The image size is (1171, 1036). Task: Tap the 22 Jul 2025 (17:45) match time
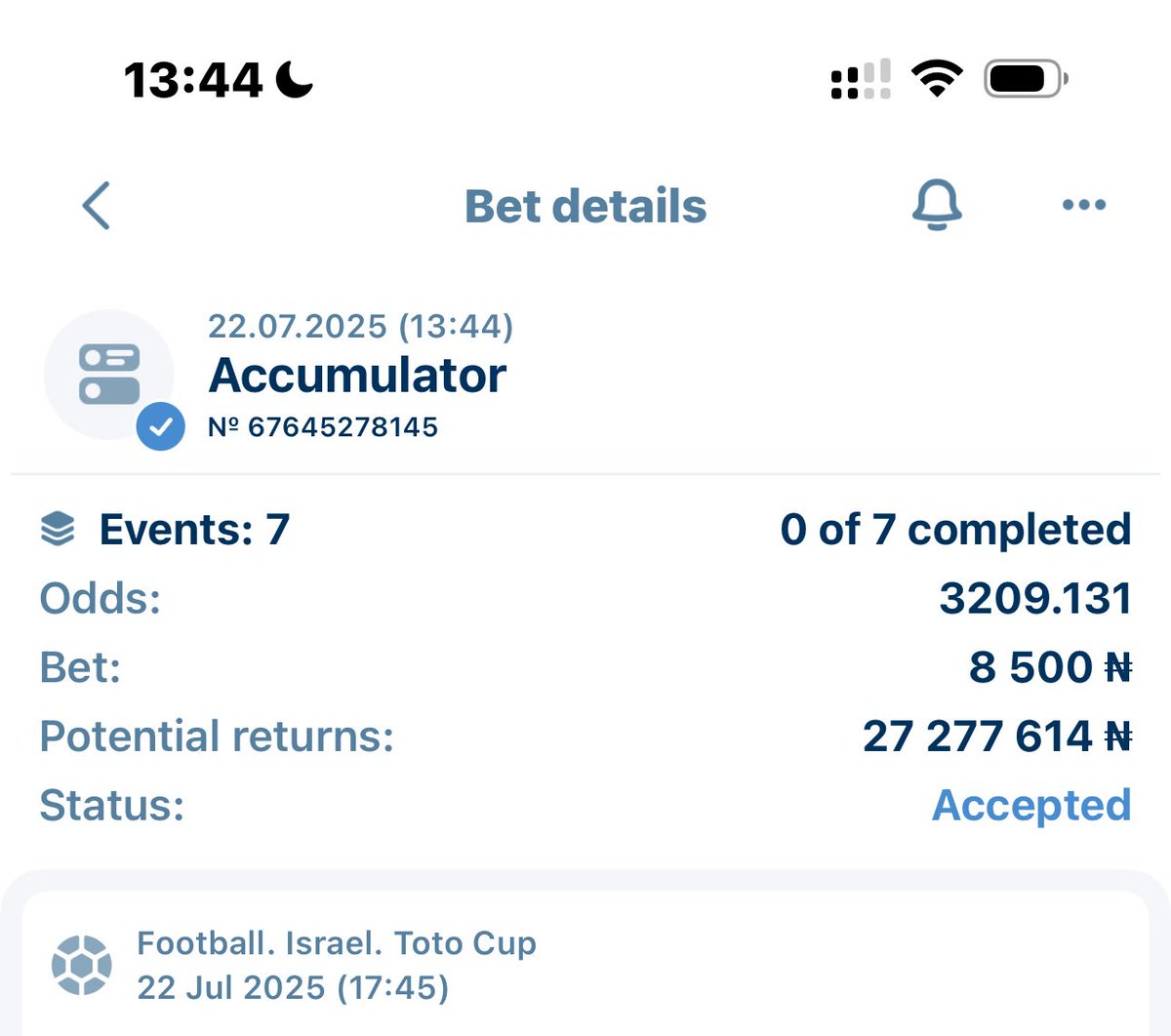[x=293, y=987]
